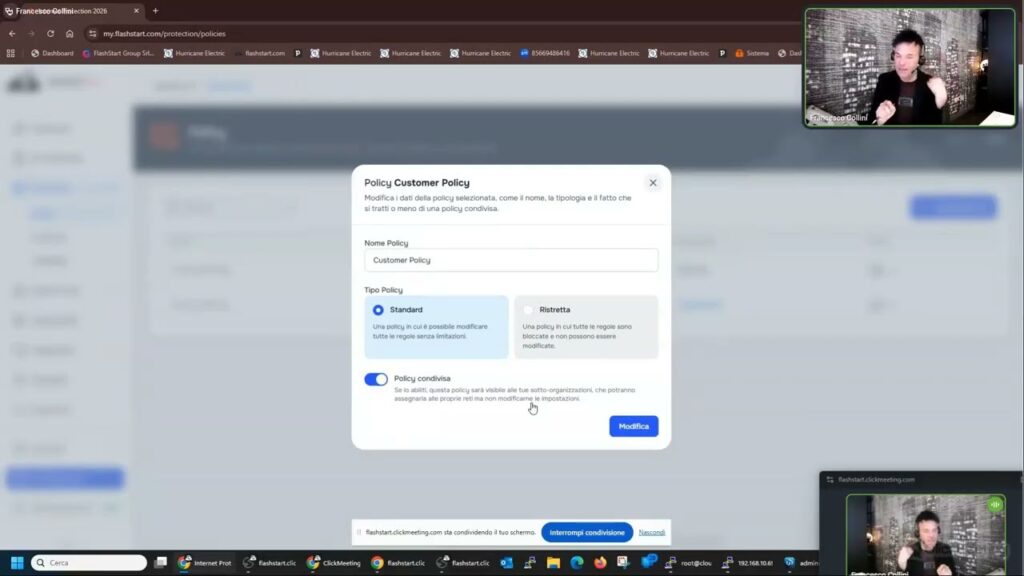
Task: Click the flashstart.clickmeeting.com mini window header
Action: (x=921, y=479)
